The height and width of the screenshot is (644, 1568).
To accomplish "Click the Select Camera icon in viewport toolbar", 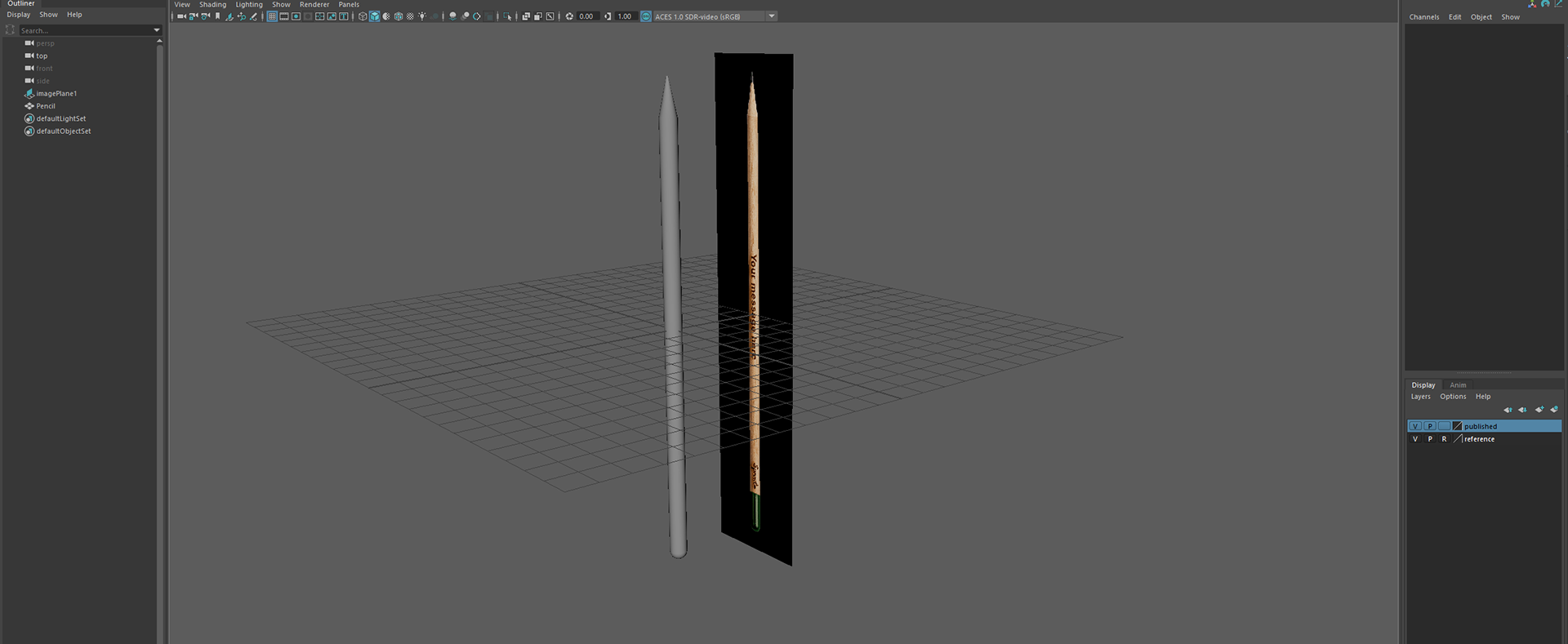I will coord(181,16).
